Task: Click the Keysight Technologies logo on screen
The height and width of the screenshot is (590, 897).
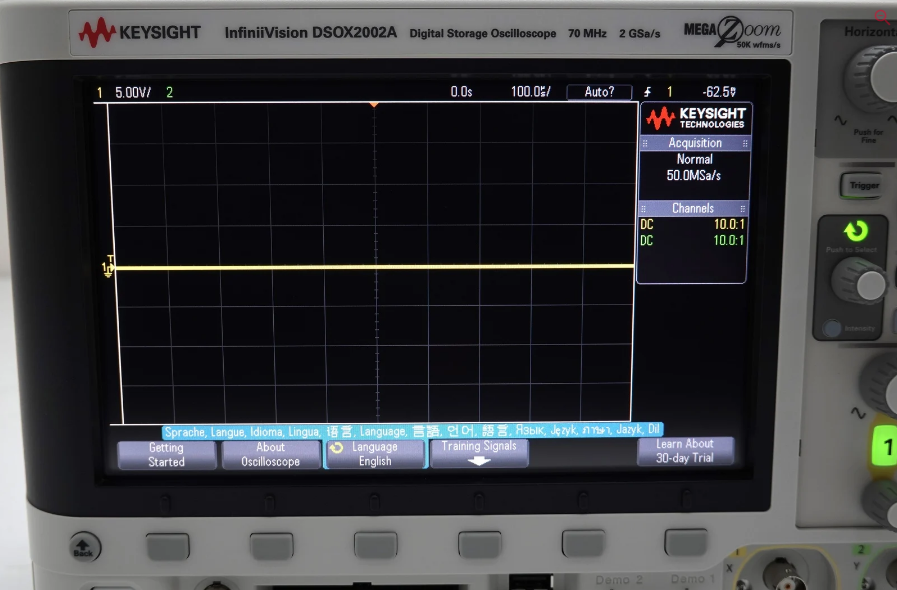Action: 695,118
